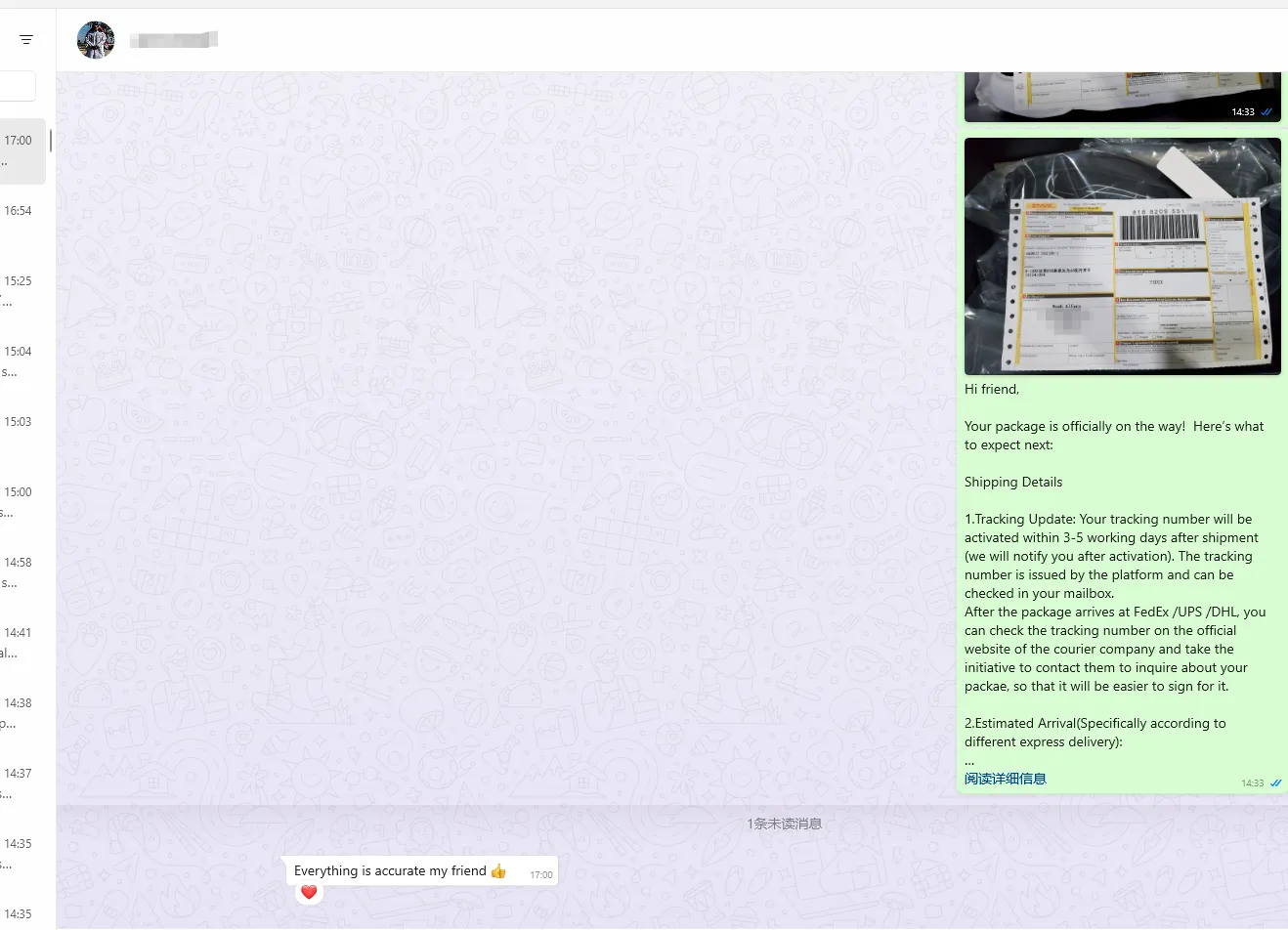Select the chat row timed 15:03
This screenshot has width=1288, height=930.
click(x=22, y=431)
